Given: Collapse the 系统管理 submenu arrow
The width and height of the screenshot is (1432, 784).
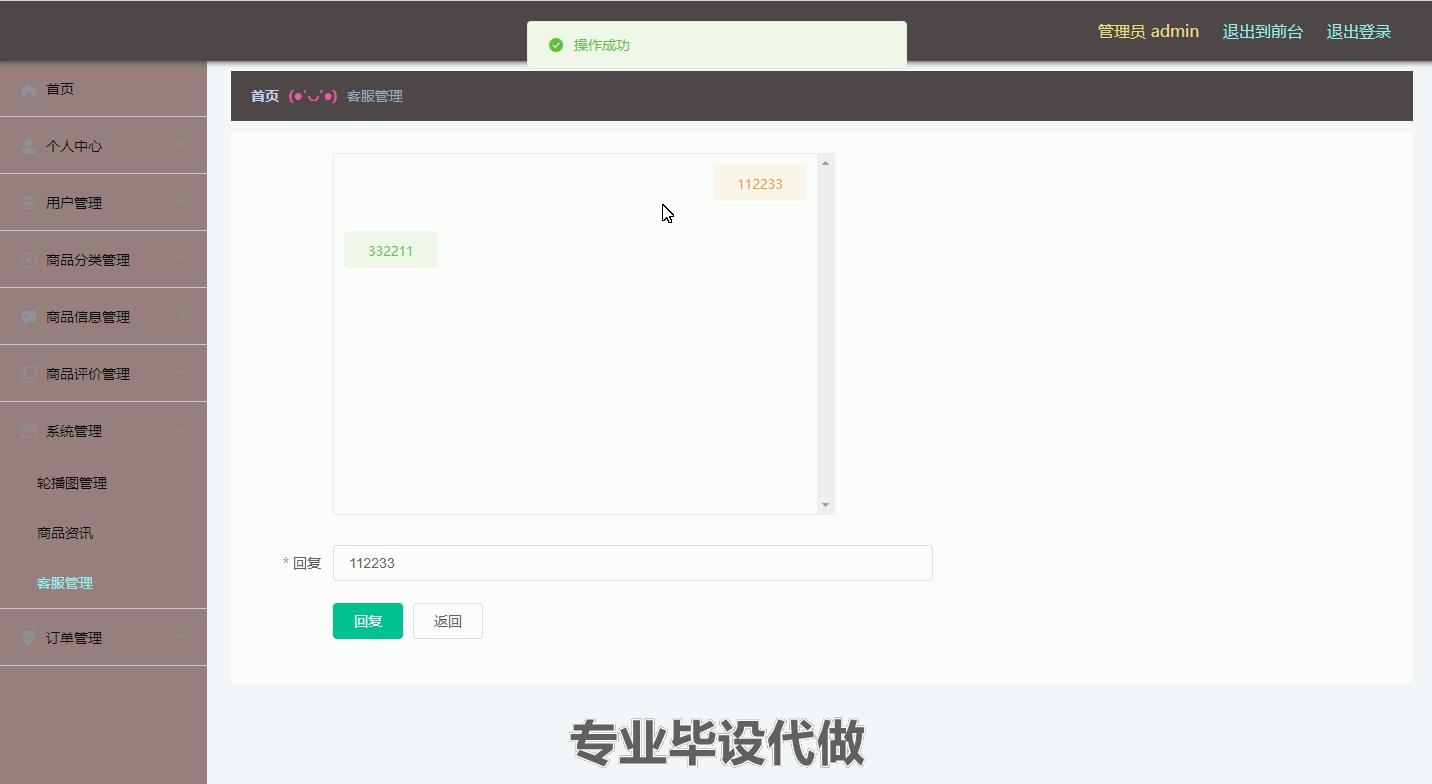Looking at the screenshot, I should pyautogui.click(x=181, y=430).
